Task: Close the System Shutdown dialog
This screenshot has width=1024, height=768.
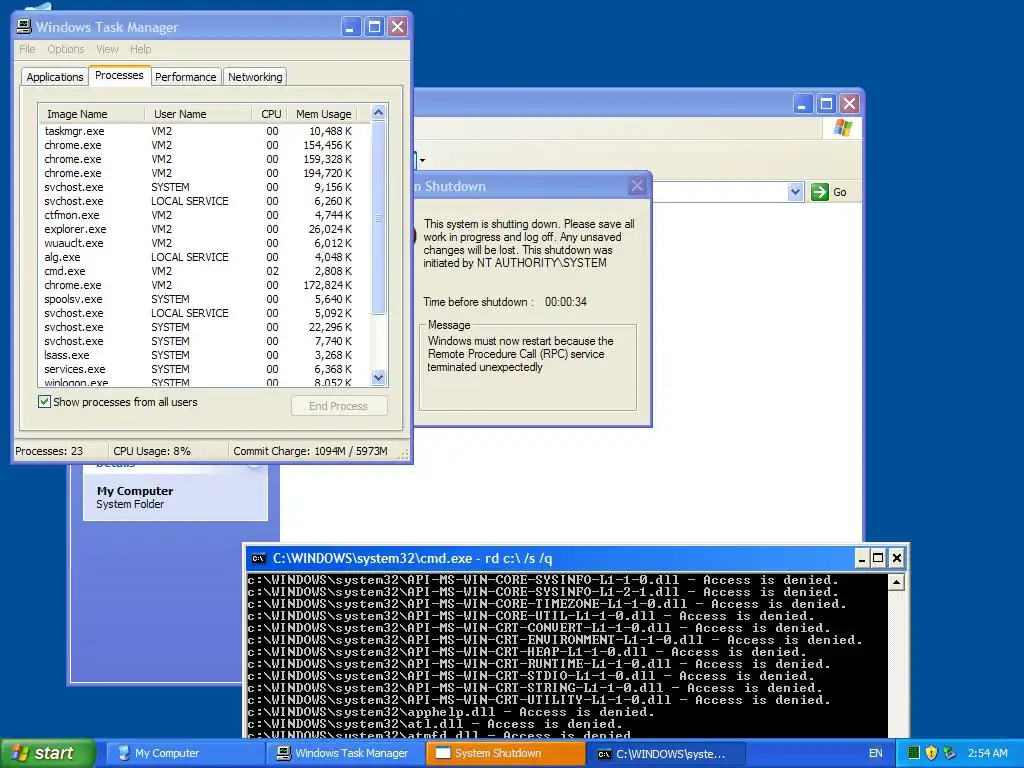Action: click(637, 186)
